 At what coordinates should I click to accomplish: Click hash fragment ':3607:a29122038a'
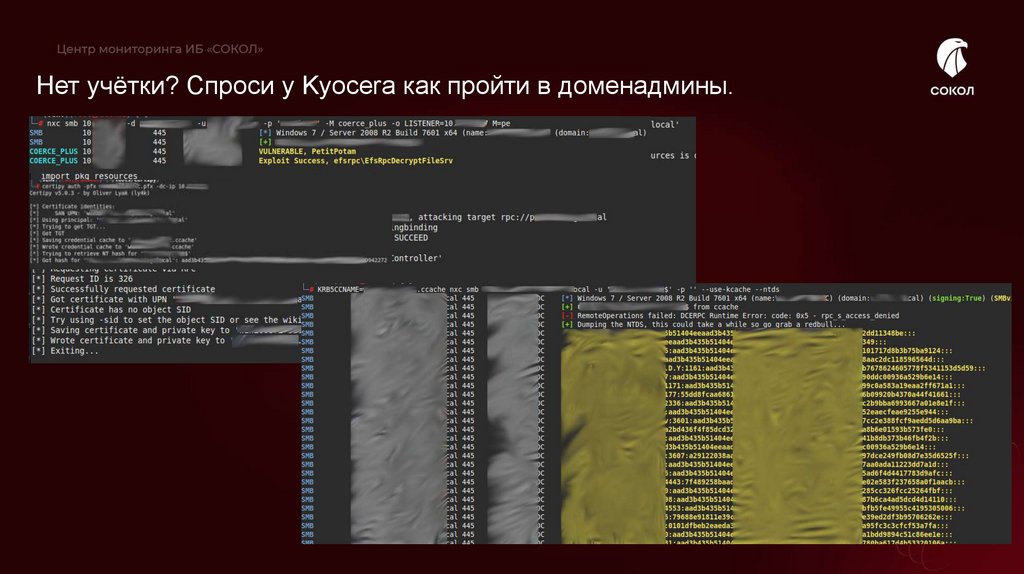coord(699,456)
